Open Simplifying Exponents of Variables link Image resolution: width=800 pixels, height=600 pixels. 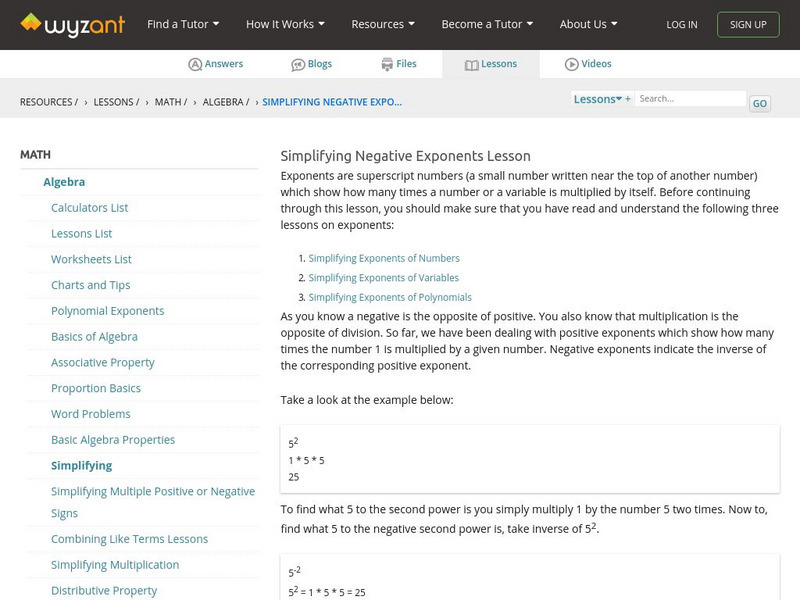[384, 278]
